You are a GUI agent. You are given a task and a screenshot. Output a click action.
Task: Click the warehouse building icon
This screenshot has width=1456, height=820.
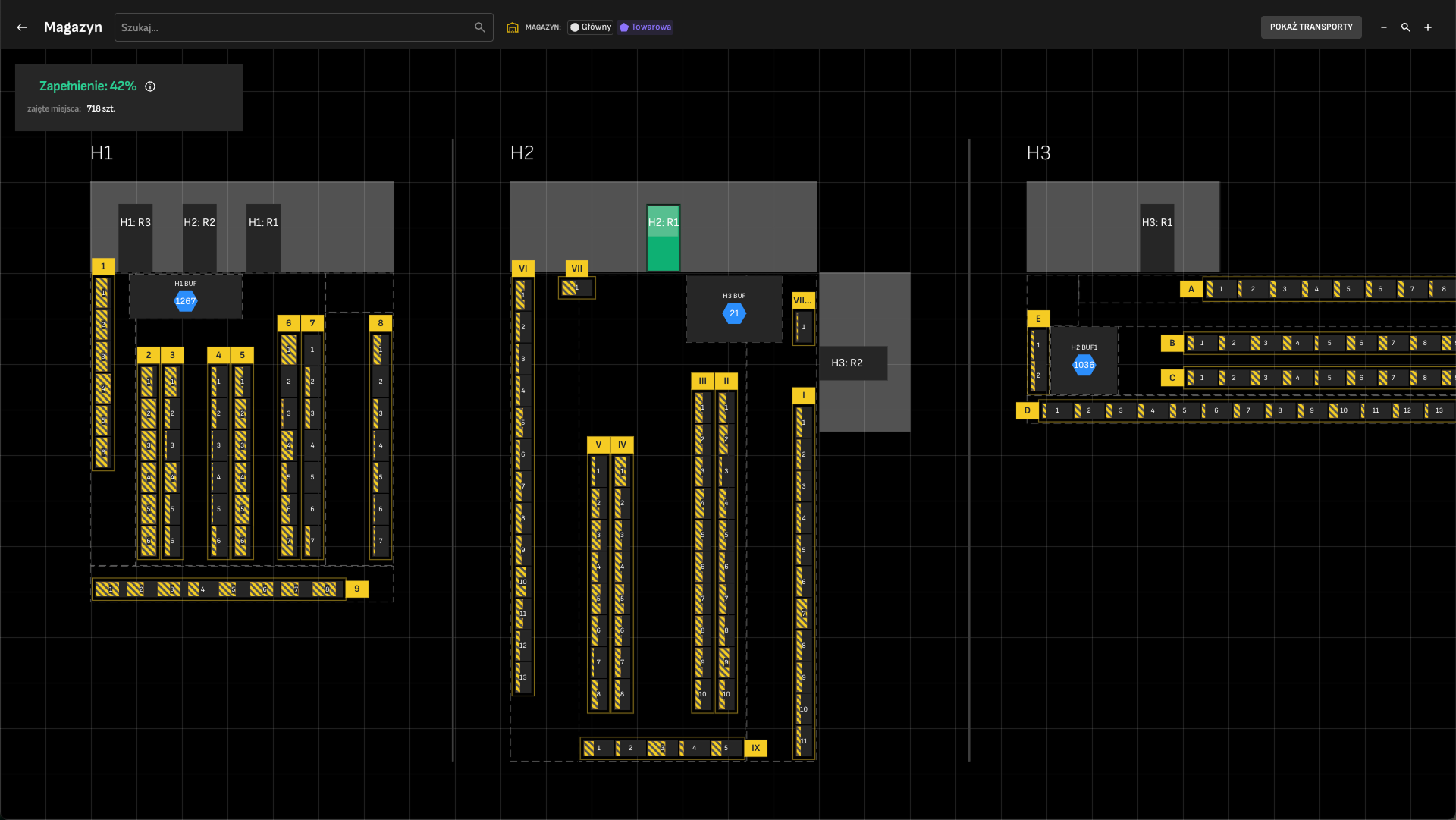point(513,27)
